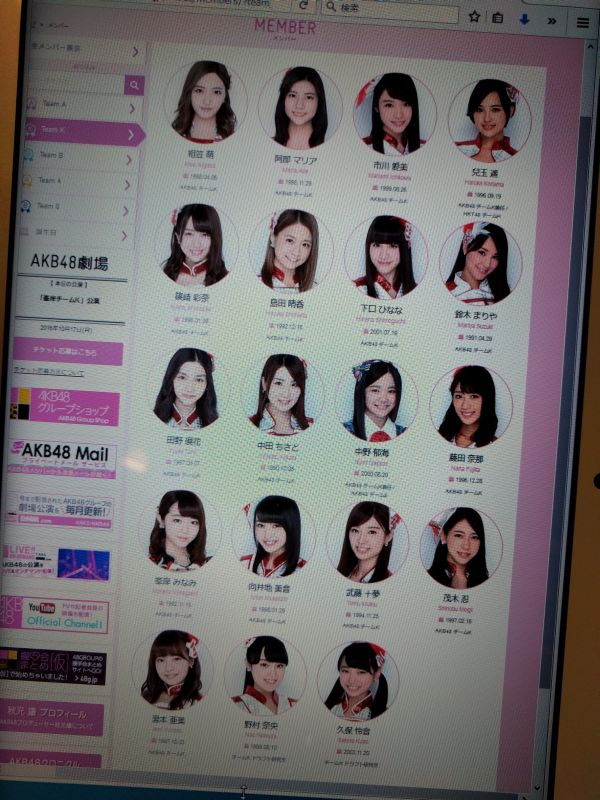Click the calendar icon beside 藤田 奈那's birthdate
This screenshot has width=600, height=800.
[452, 480]
